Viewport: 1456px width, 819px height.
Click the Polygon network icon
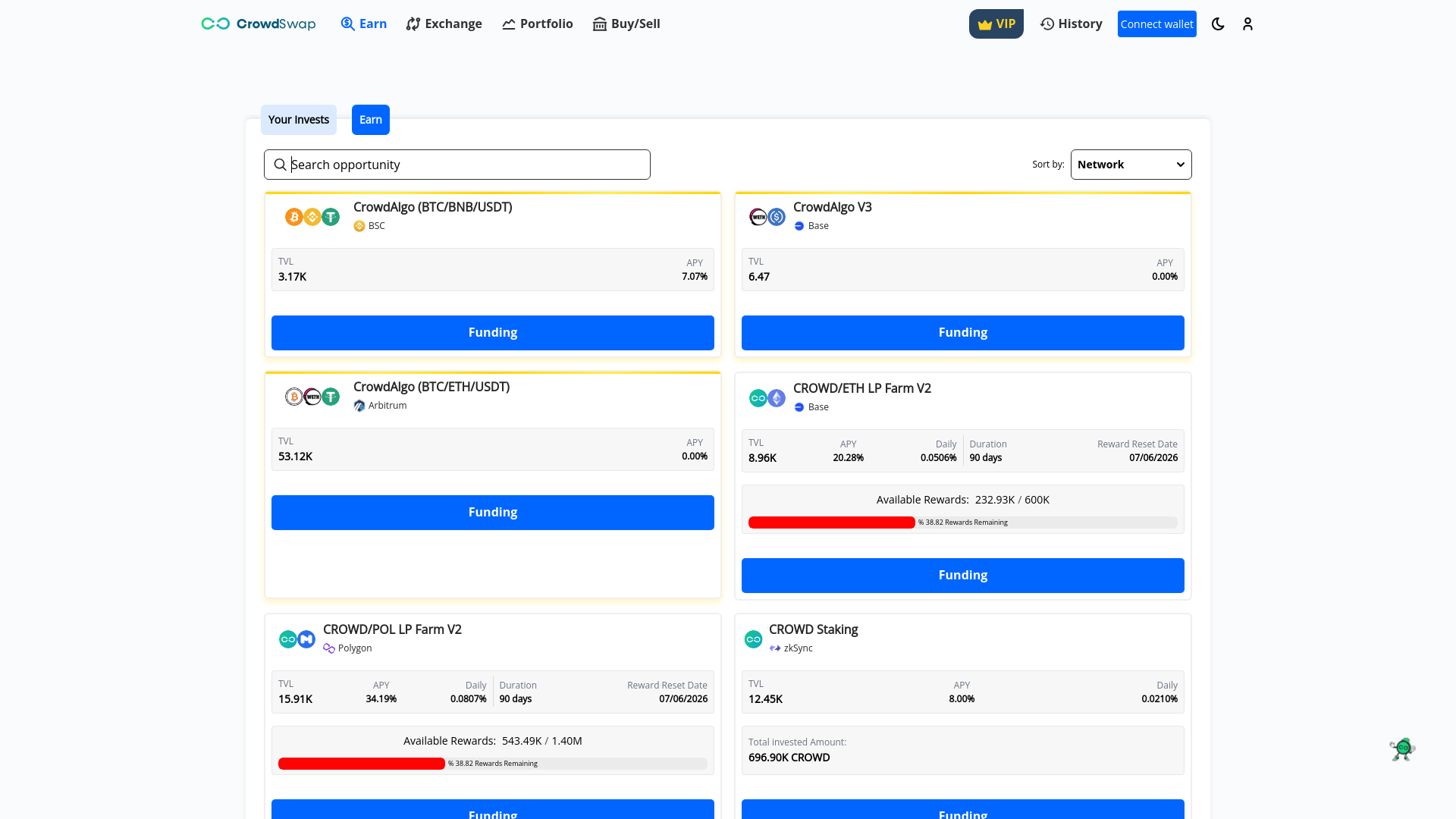click(329, 648)
